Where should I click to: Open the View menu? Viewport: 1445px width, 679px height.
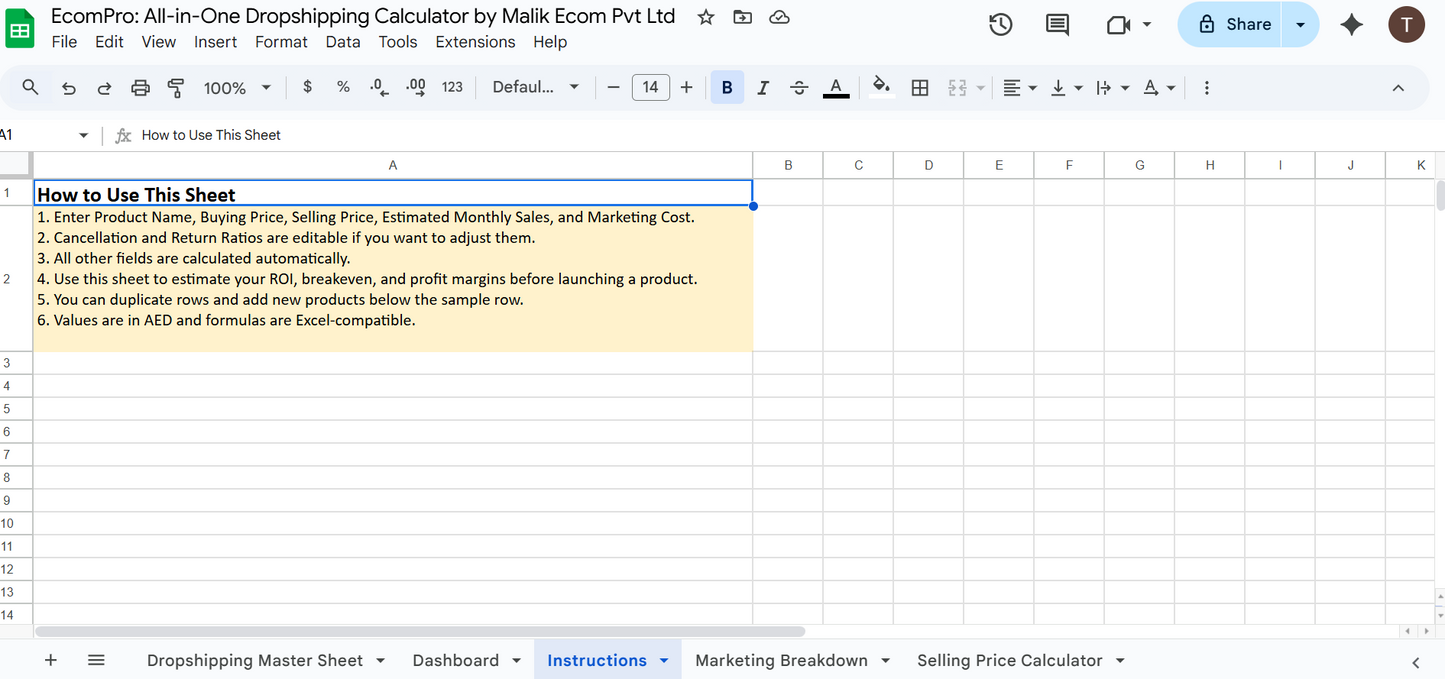pyautogui.click(x=158, y=42)
